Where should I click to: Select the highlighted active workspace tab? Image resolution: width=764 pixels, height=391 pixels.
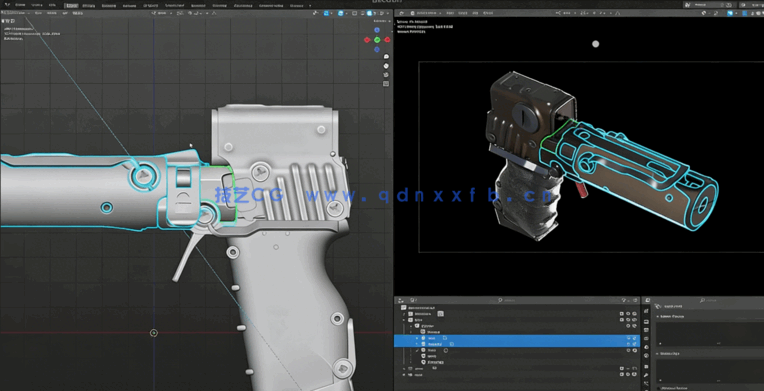click(x=71, y=5)
